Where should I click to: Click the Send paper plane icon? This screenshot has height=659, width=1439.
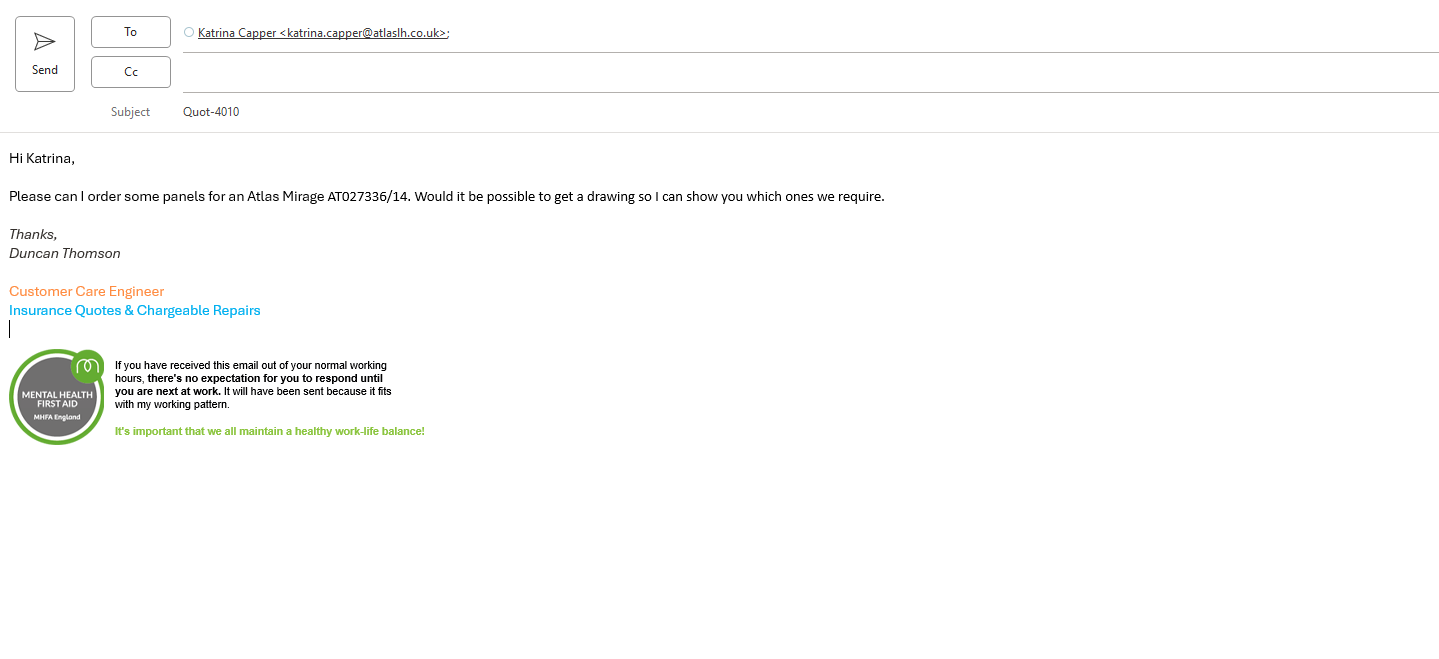point(45,42)
